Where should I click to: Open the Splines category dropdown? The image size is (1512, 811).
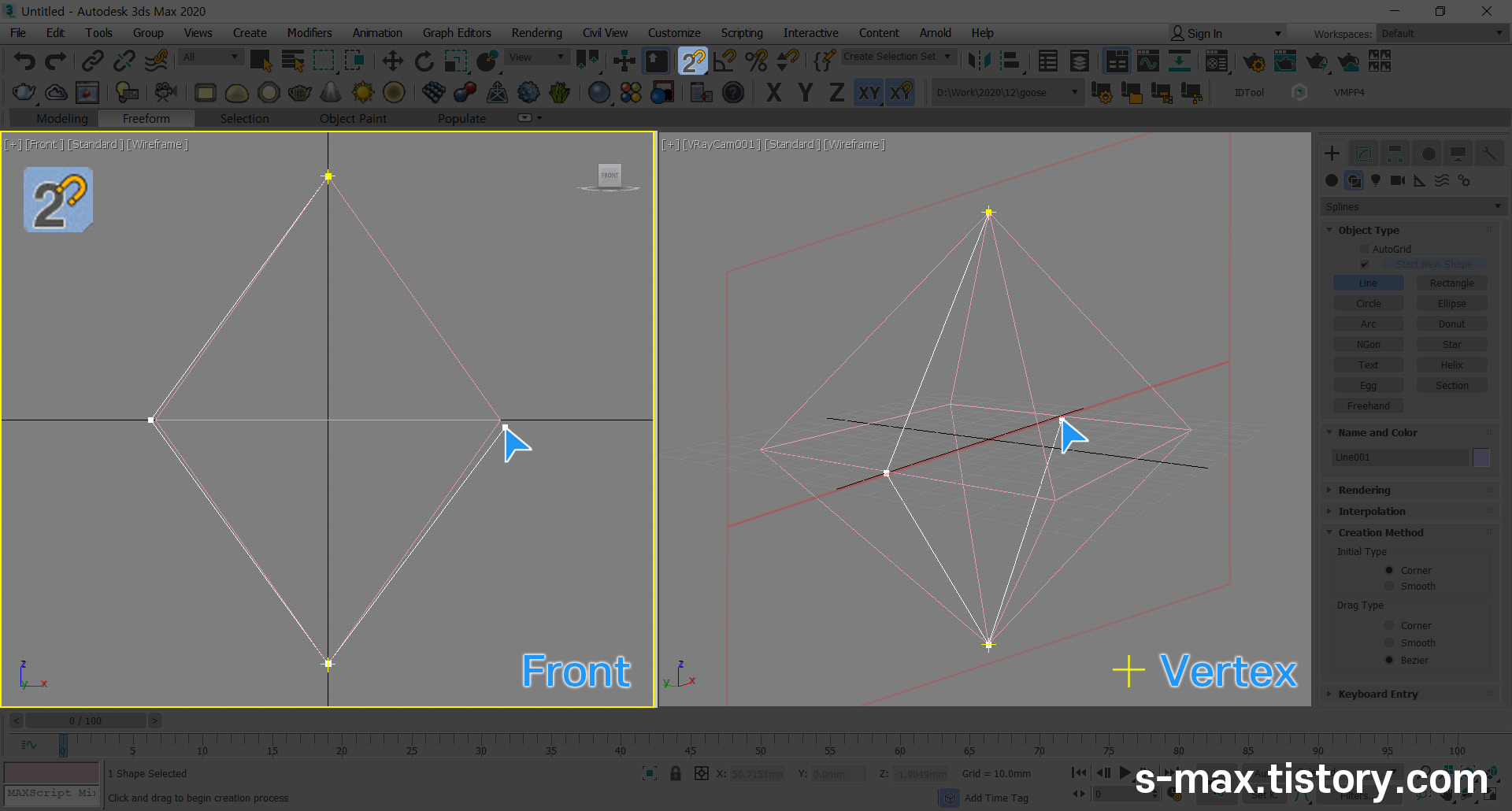click(1413, 206)
